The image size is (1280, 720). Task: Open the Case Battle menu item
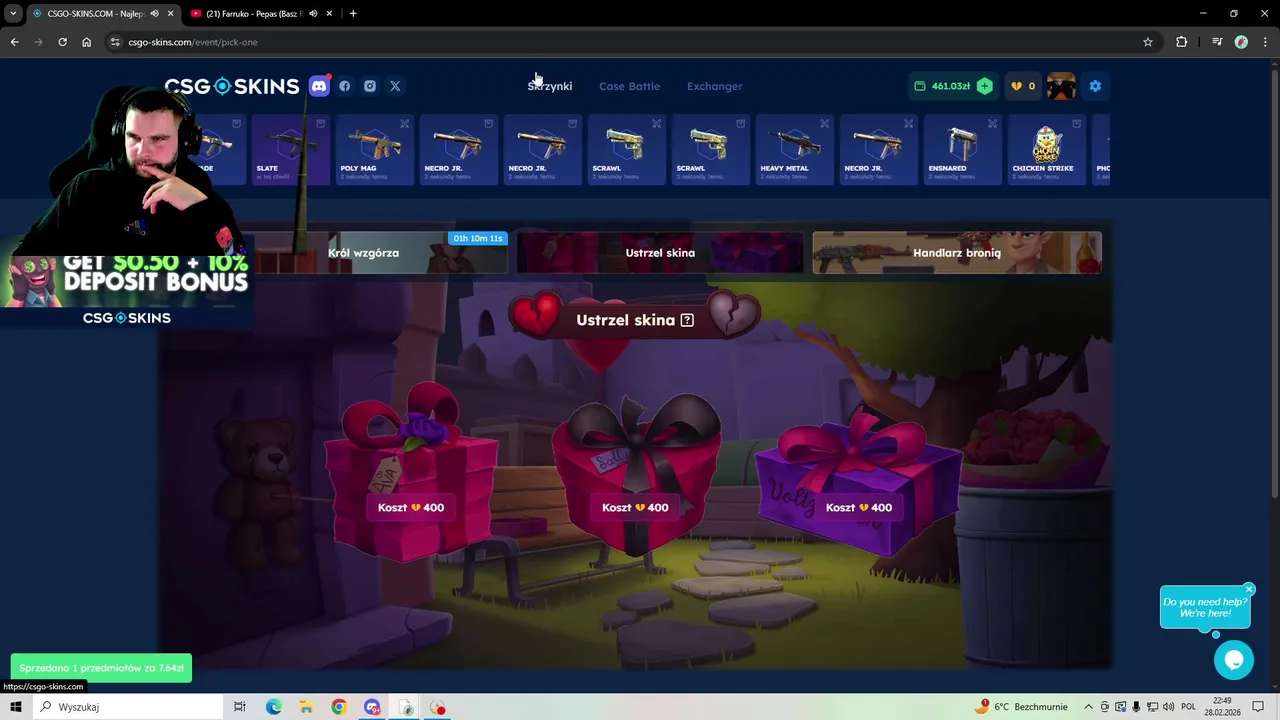pos(629,86)
